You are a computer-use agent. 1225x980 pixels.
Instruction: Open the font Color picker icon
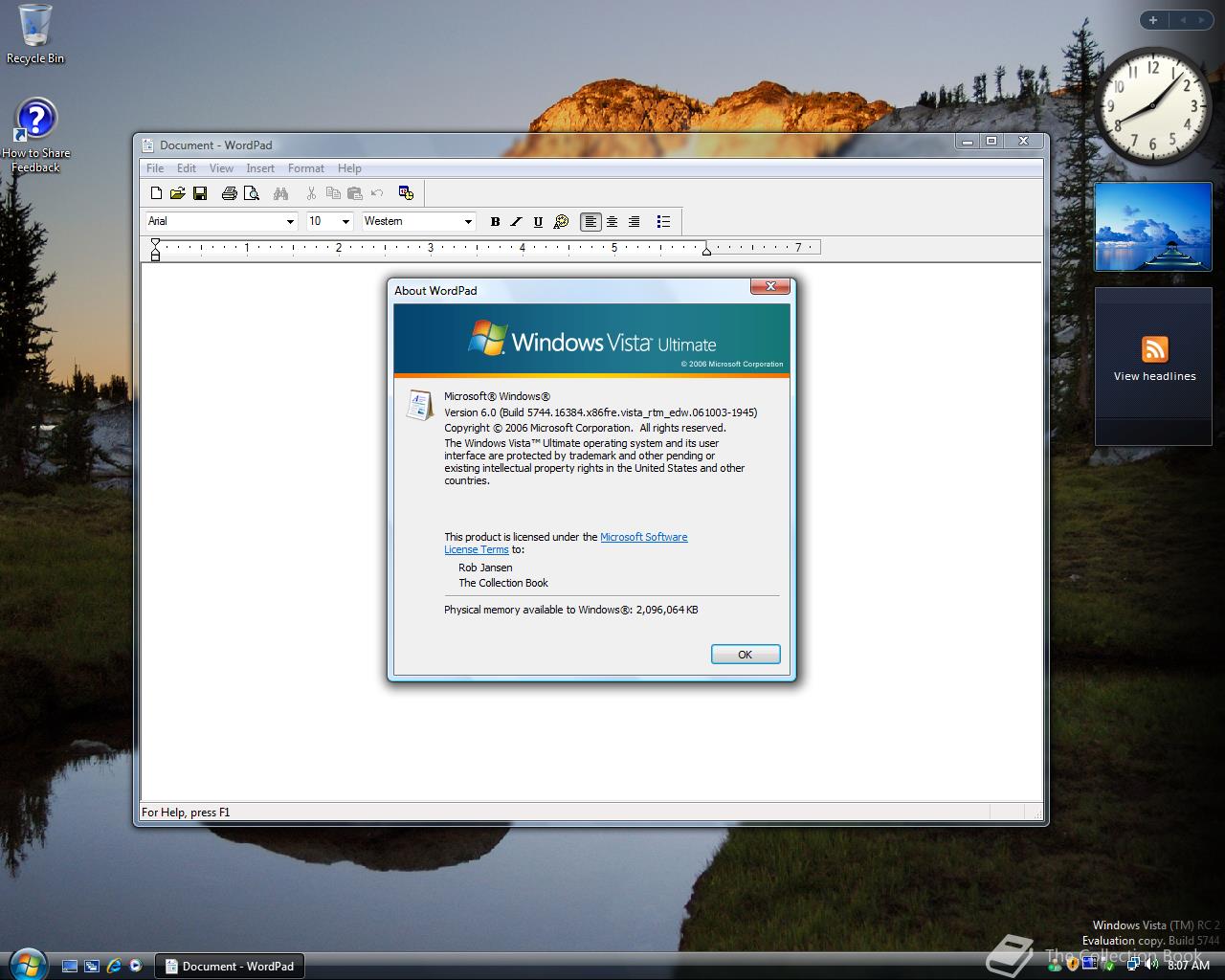click(561, 221)
